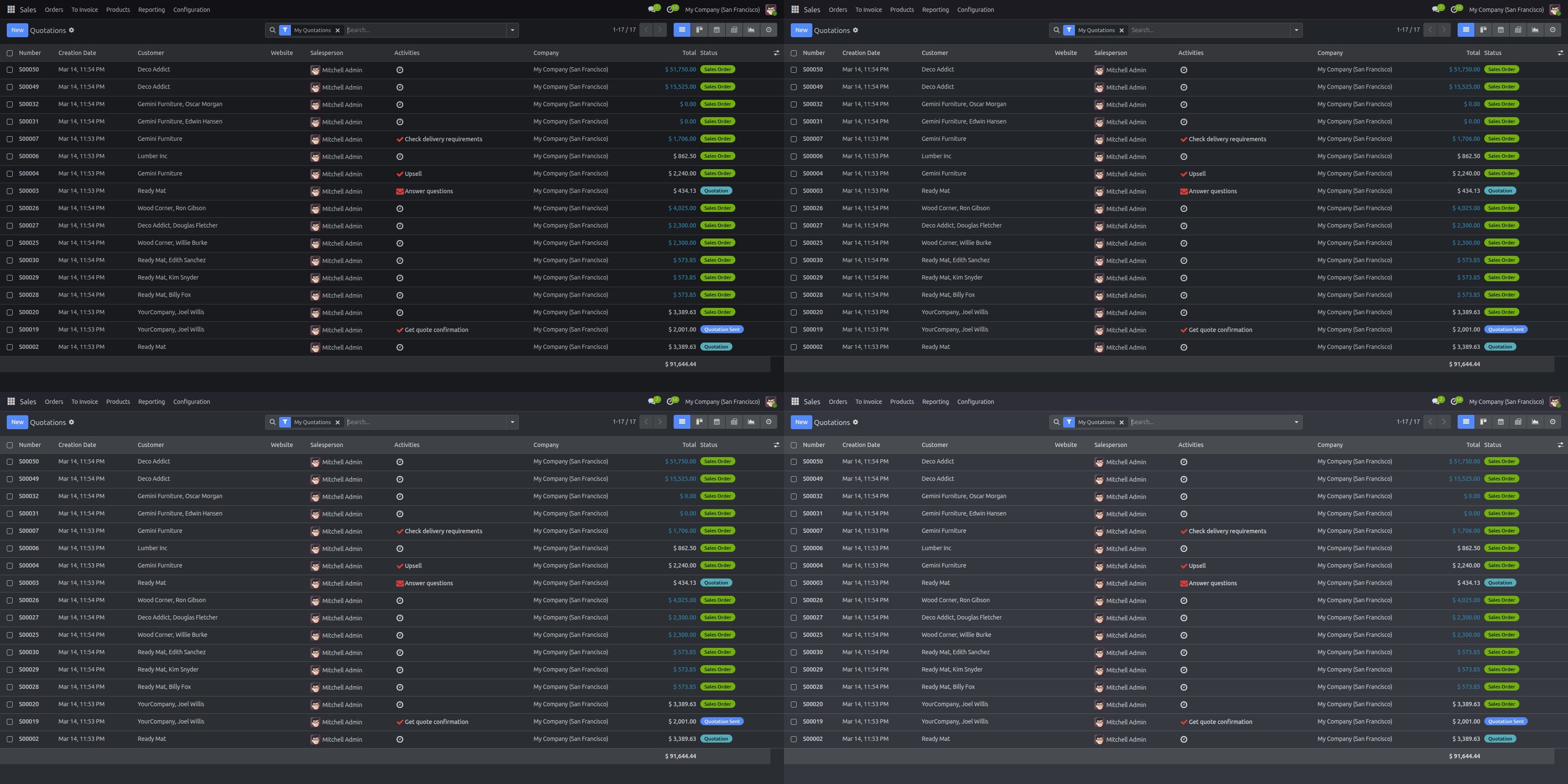Open Graph view in bottom-right window
This screenshot has height=784, width=1568.
pos(1535,422)
